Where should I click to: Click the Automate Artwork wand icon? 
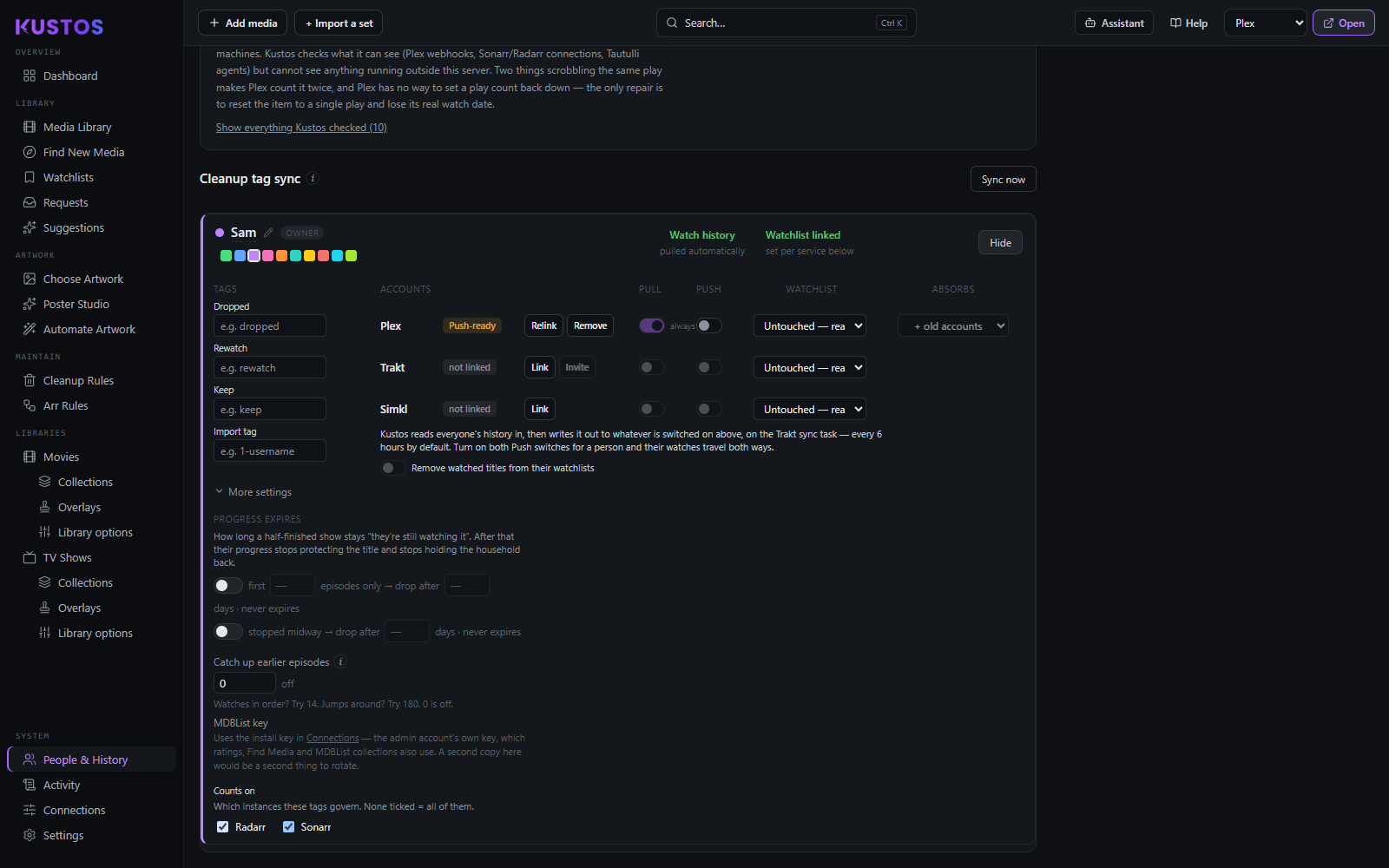coord(30,329)
